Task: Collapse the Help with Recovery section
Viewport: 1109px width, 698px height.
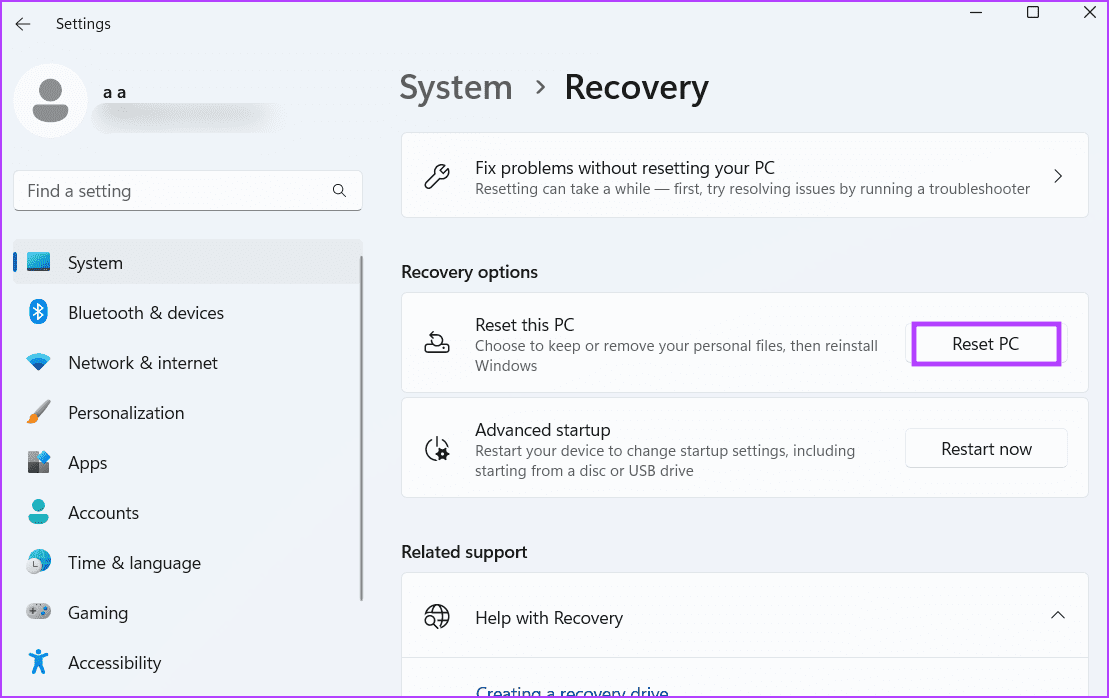Action: 1057,616
